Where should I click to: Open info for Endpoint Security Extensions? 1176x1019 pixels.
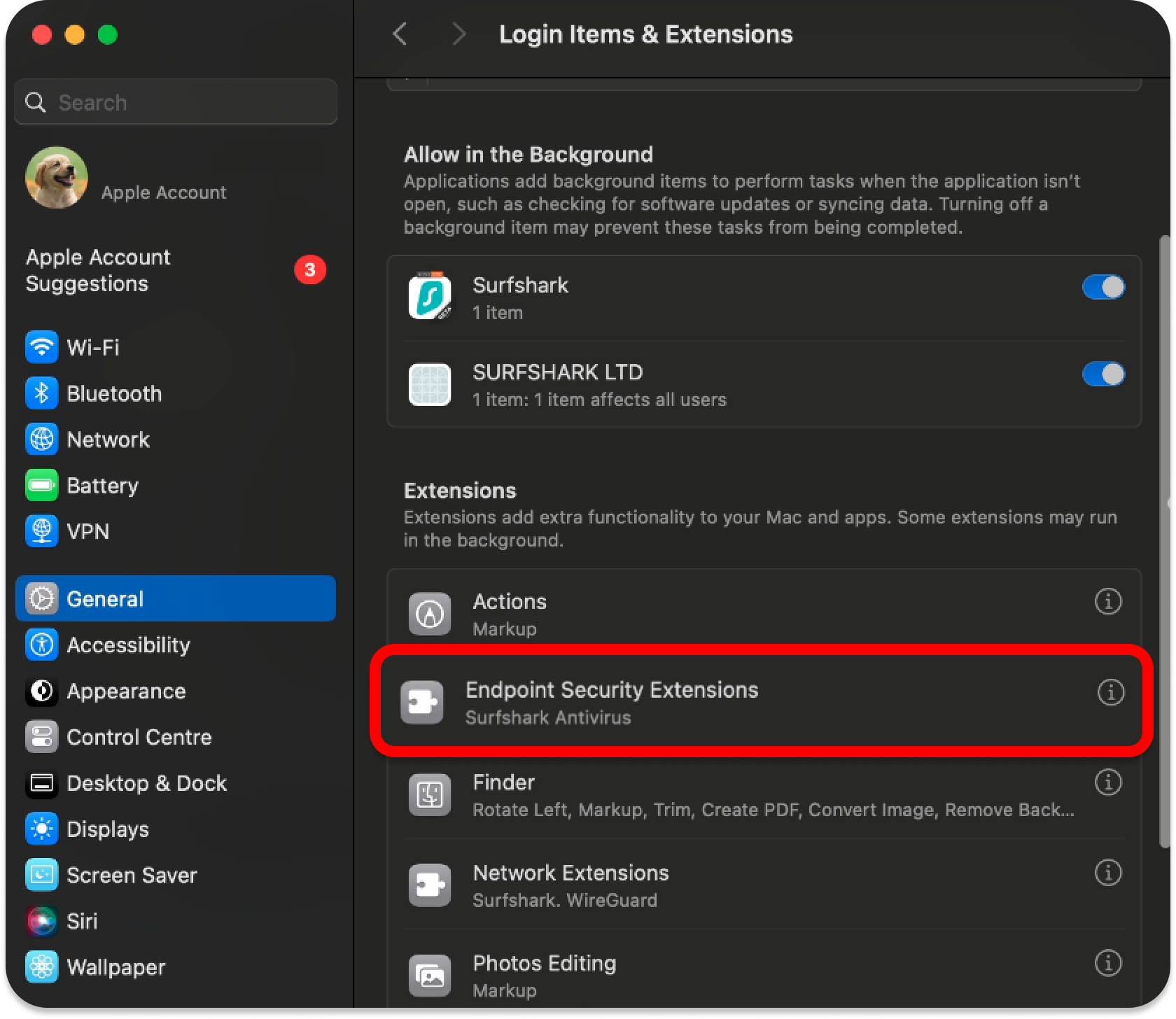coord(1110,692)
